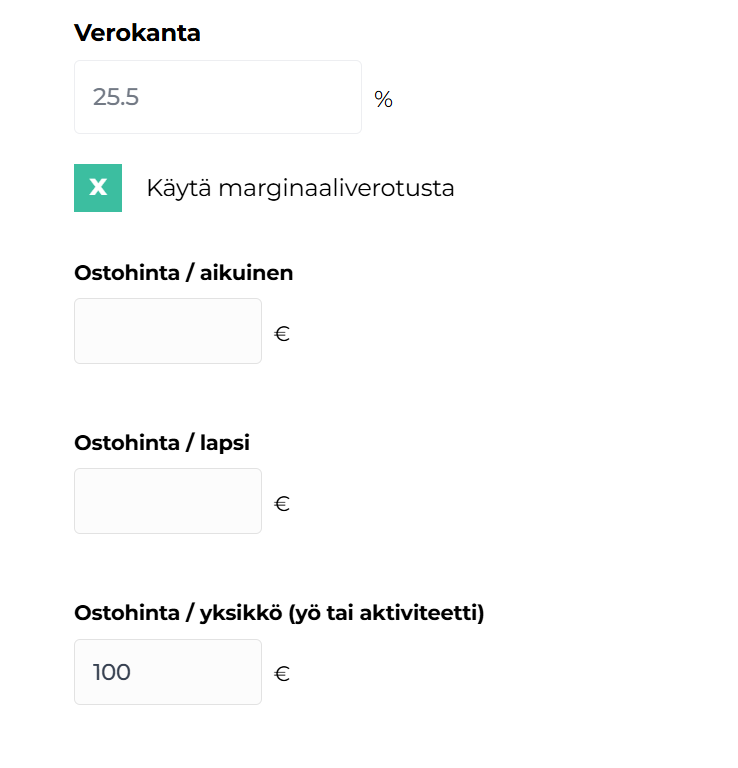The image size is (738, 768).
Task: Click the 'Ostohinta / lapsi' label
Action: pyautogui.click(x=161, y=443)
